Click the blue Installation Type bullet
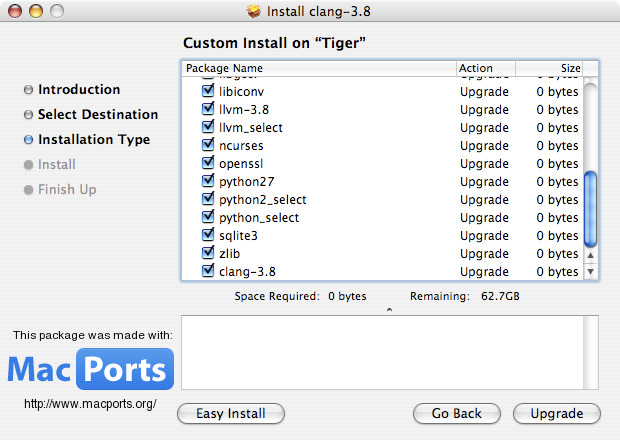Viewport: 620px width, 440px height. pyautogui.click(x=28, y=140)
